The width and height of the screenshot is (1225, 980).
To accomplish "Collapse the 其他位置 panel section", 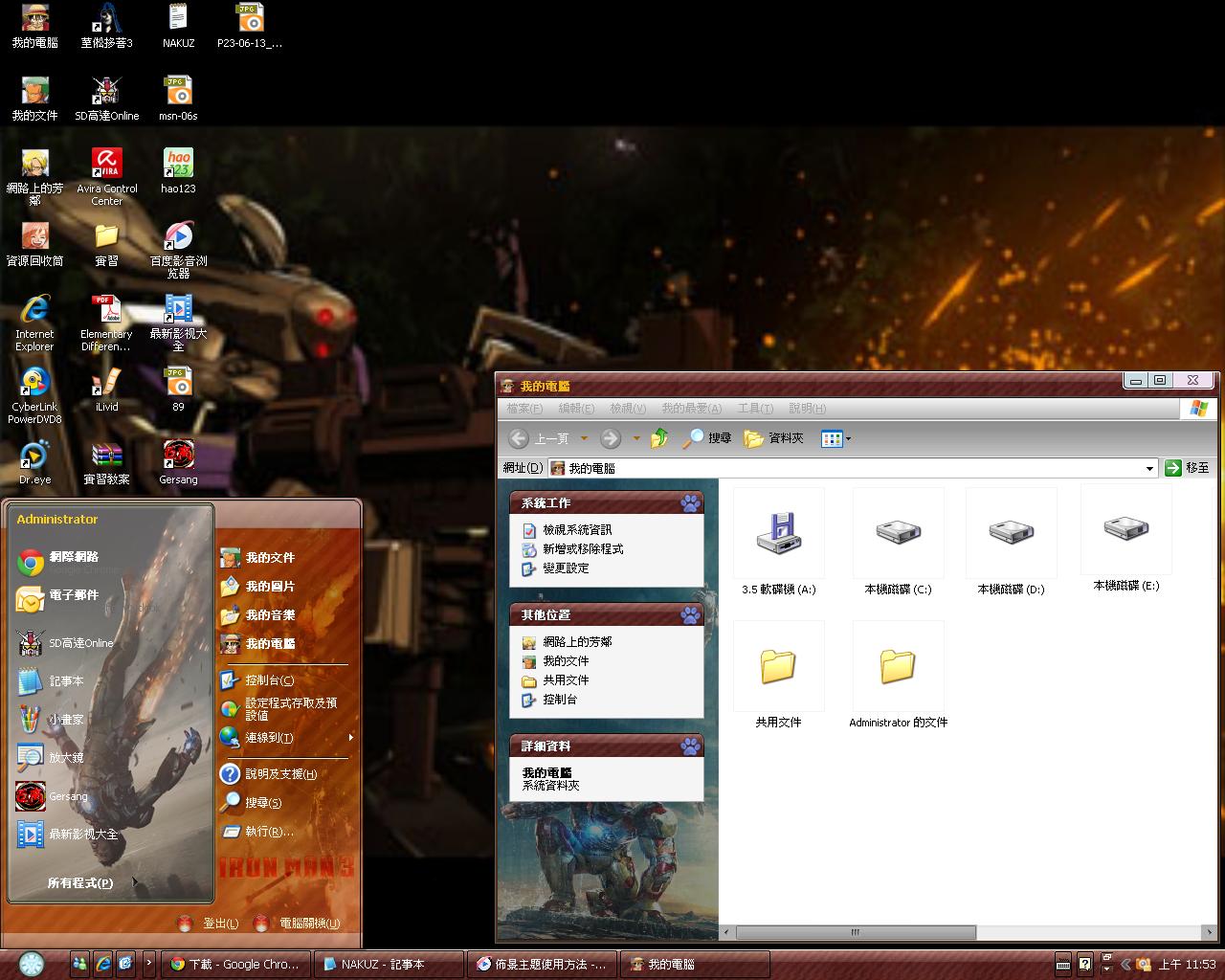I will coord(690,615).
